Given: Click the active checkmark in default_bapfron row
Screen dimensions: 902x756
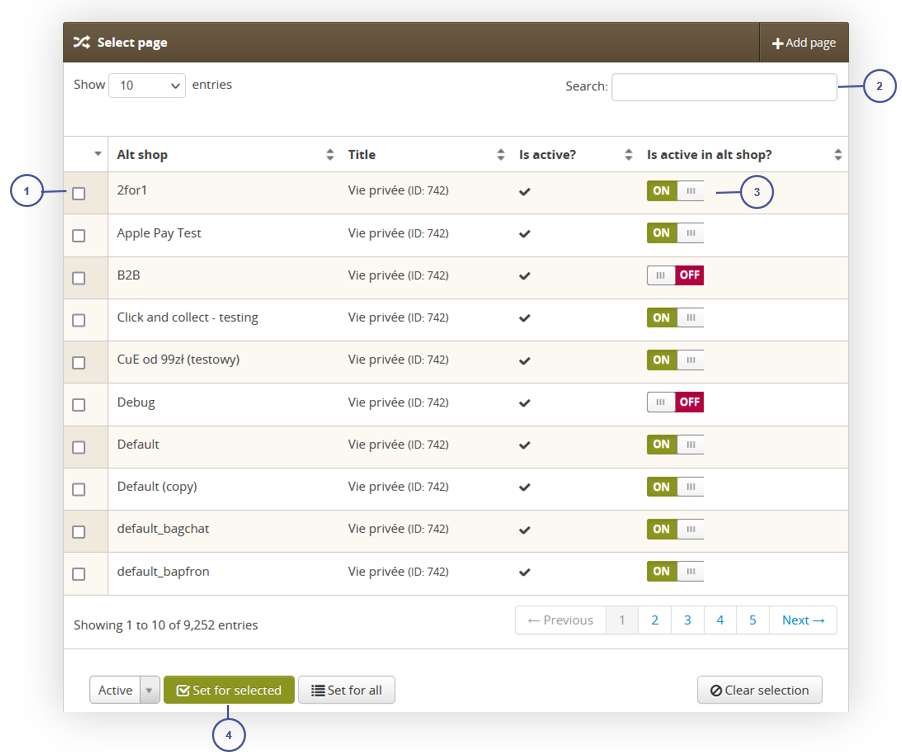Looking at the screenshot, I should 525,572.
